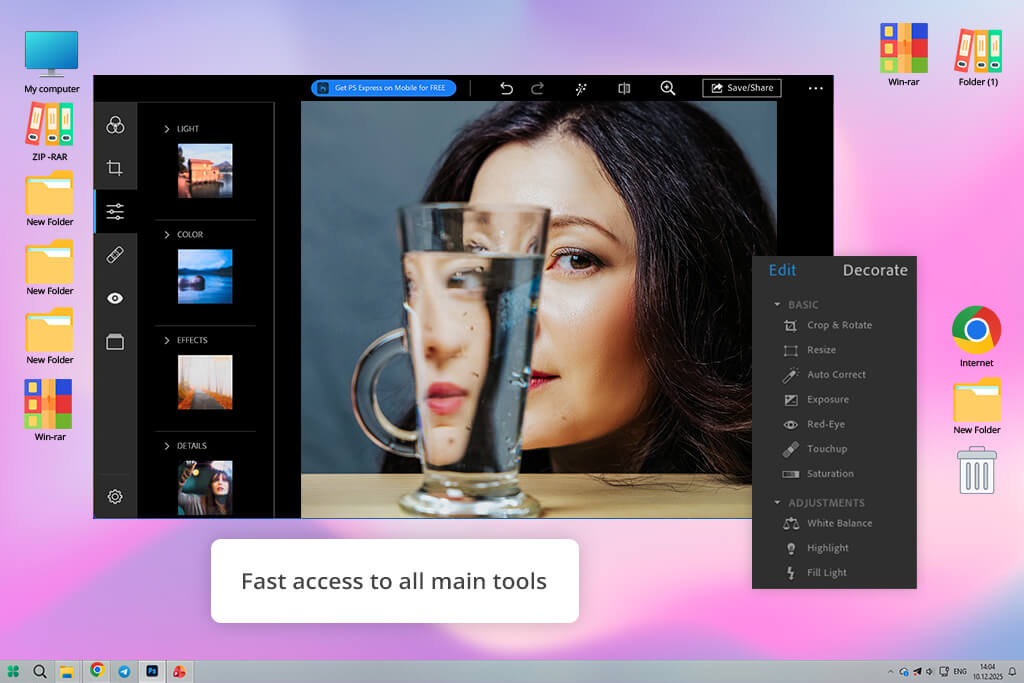Show hidden tray icons arrow
Viewport: 1024px width, 683px height.
click(x=890, y=671)
